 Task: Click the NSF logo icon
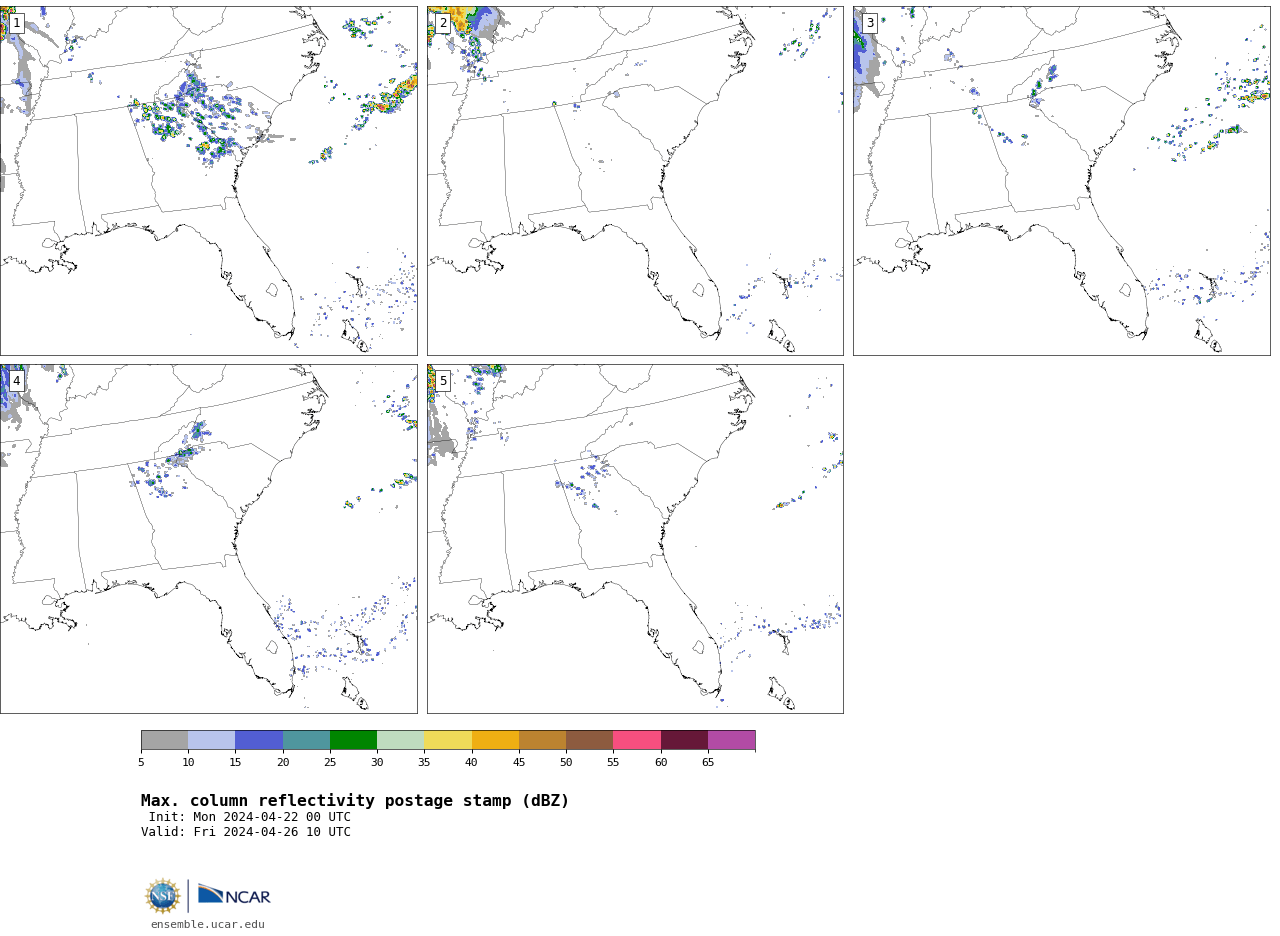(163, 896)
